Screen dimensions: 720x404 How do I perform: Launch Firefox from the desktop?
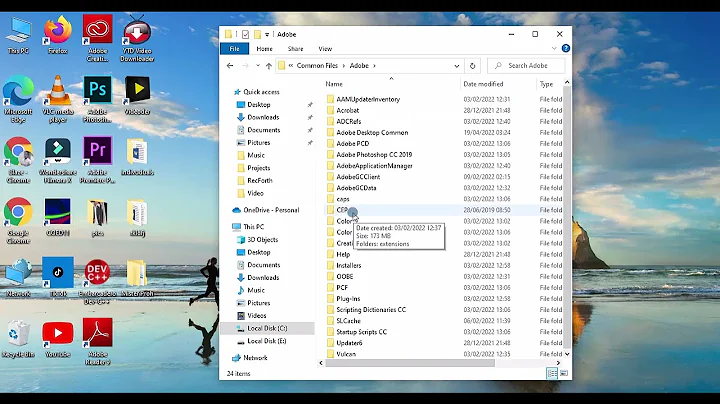58,36
